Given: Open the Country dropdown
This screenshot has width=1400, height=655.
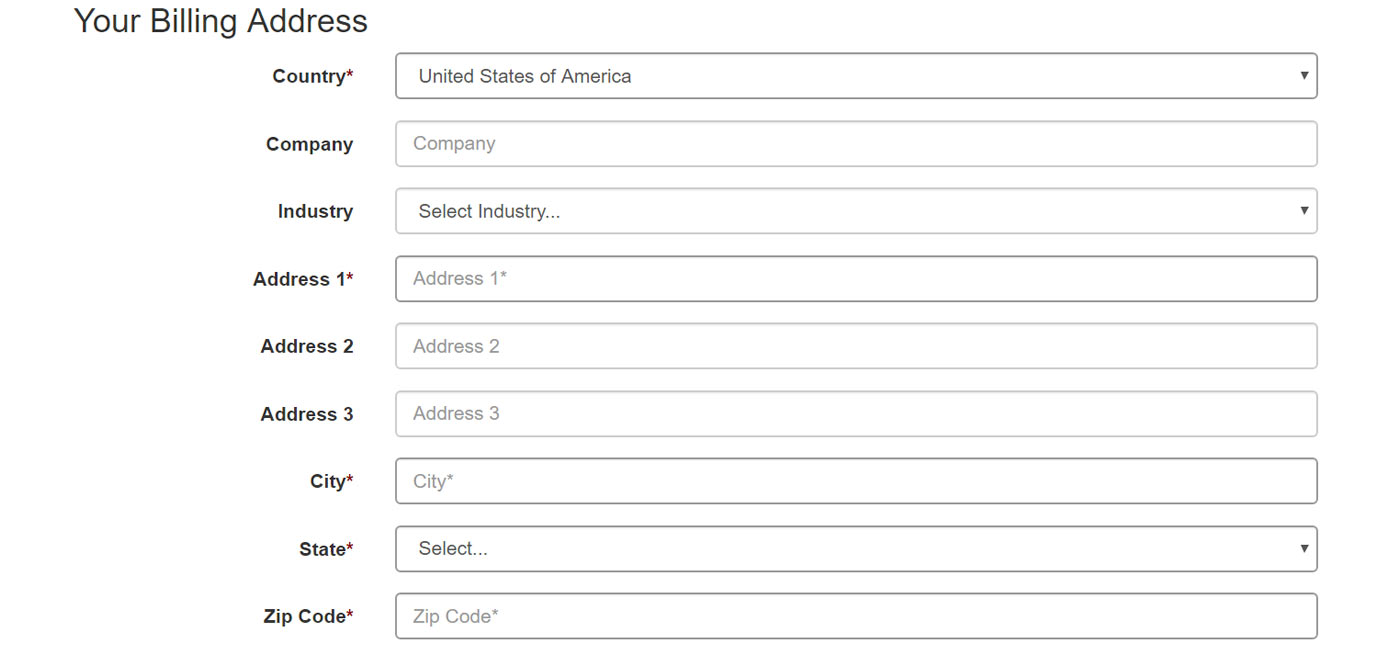Looking at the screenshot, I should tap(855, 76).
